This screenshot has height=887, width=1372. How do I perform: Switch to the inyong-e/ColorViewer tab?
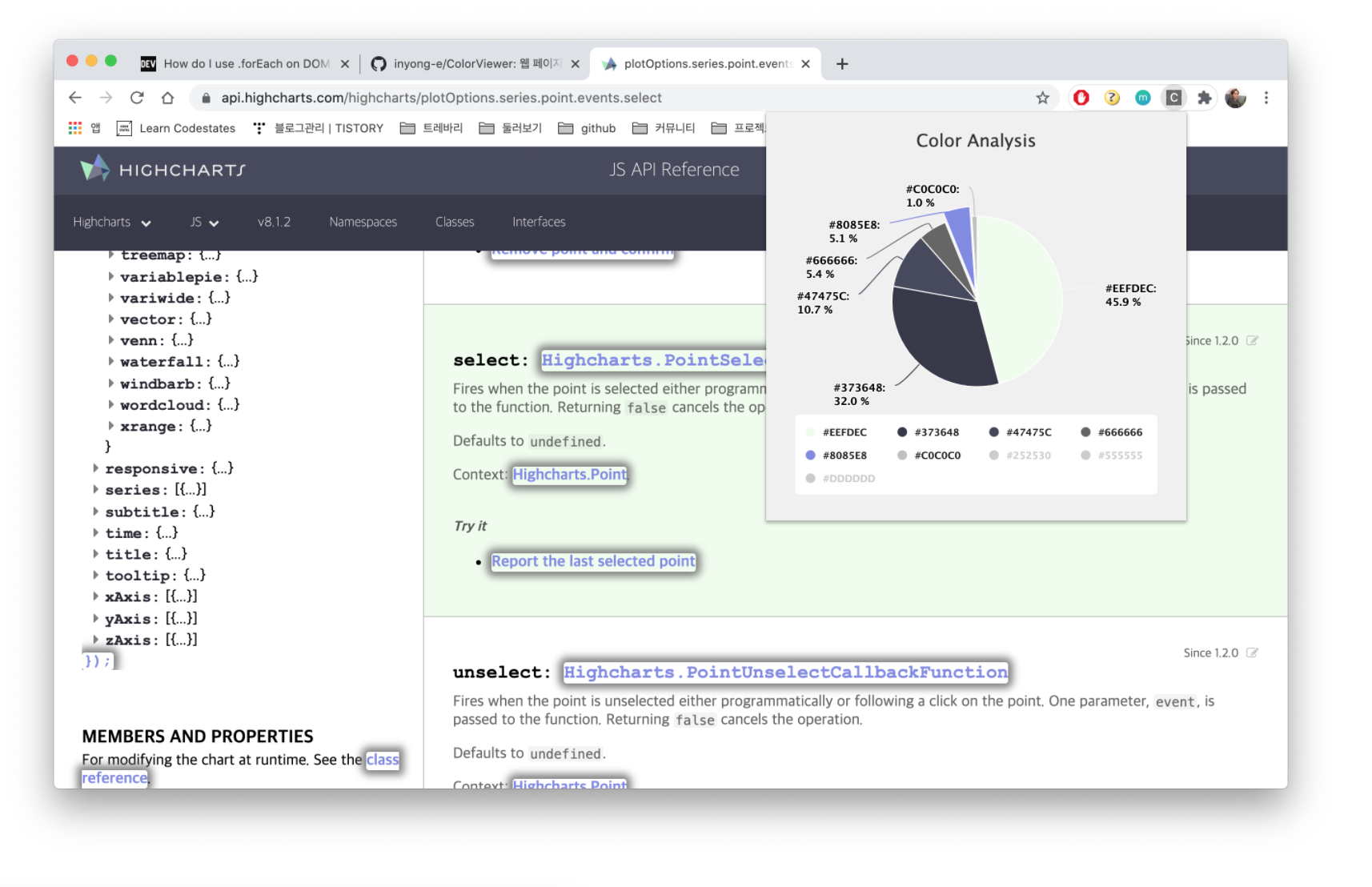[x=475, y=64]
